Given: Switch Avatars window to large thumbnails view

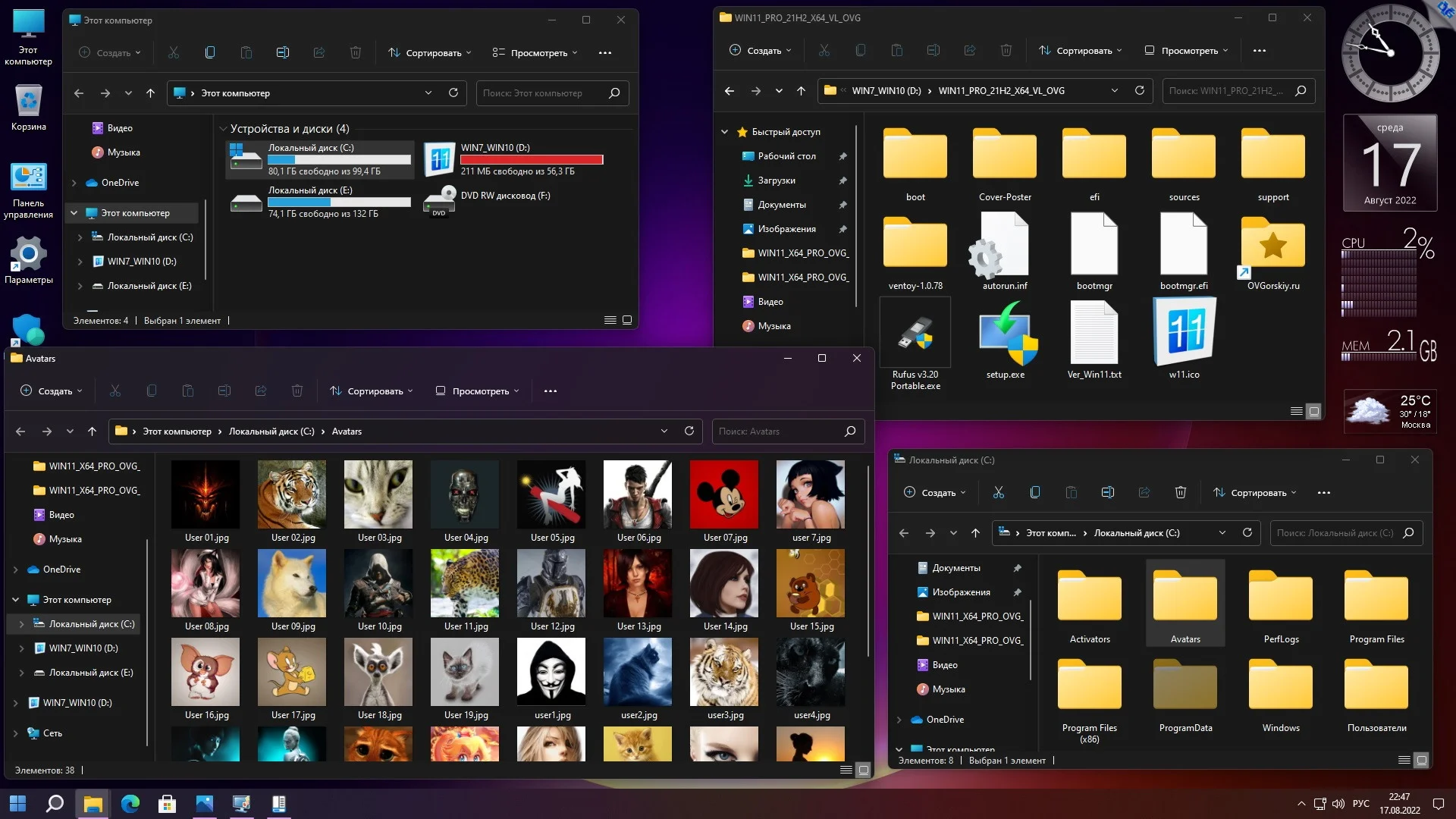Looking at the screenshot, I should [863, 770].
